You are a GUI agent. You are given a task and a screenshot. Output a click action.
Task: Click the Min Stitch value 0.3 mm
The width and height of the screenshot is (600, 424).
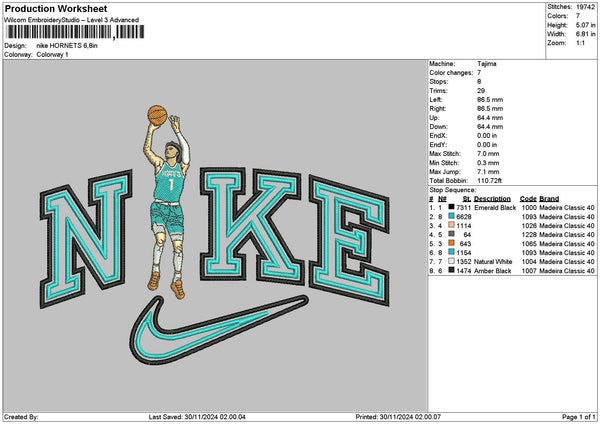[488, 163]
